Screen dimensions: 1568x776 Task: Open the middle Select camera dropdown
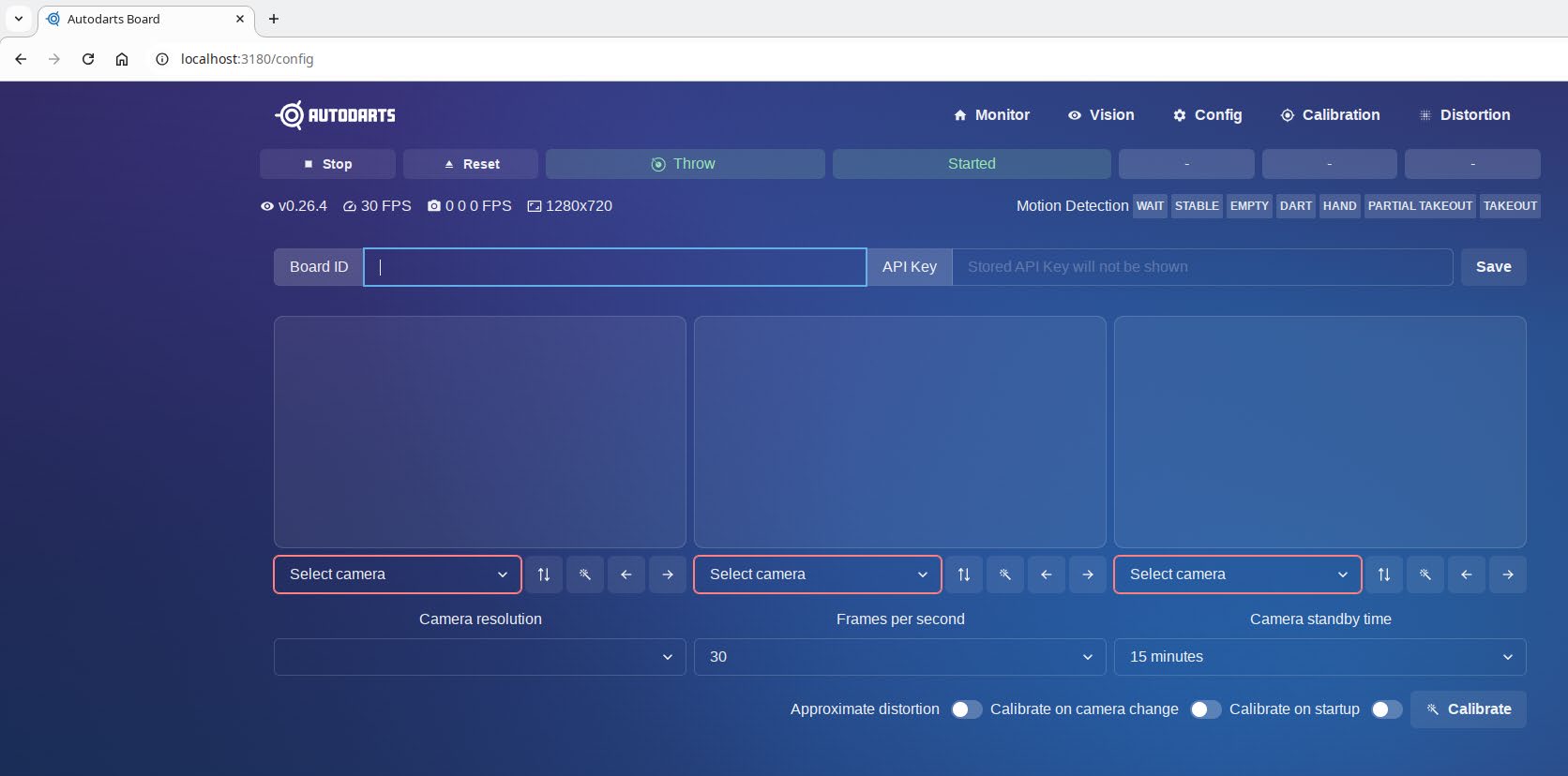point(818,575)
